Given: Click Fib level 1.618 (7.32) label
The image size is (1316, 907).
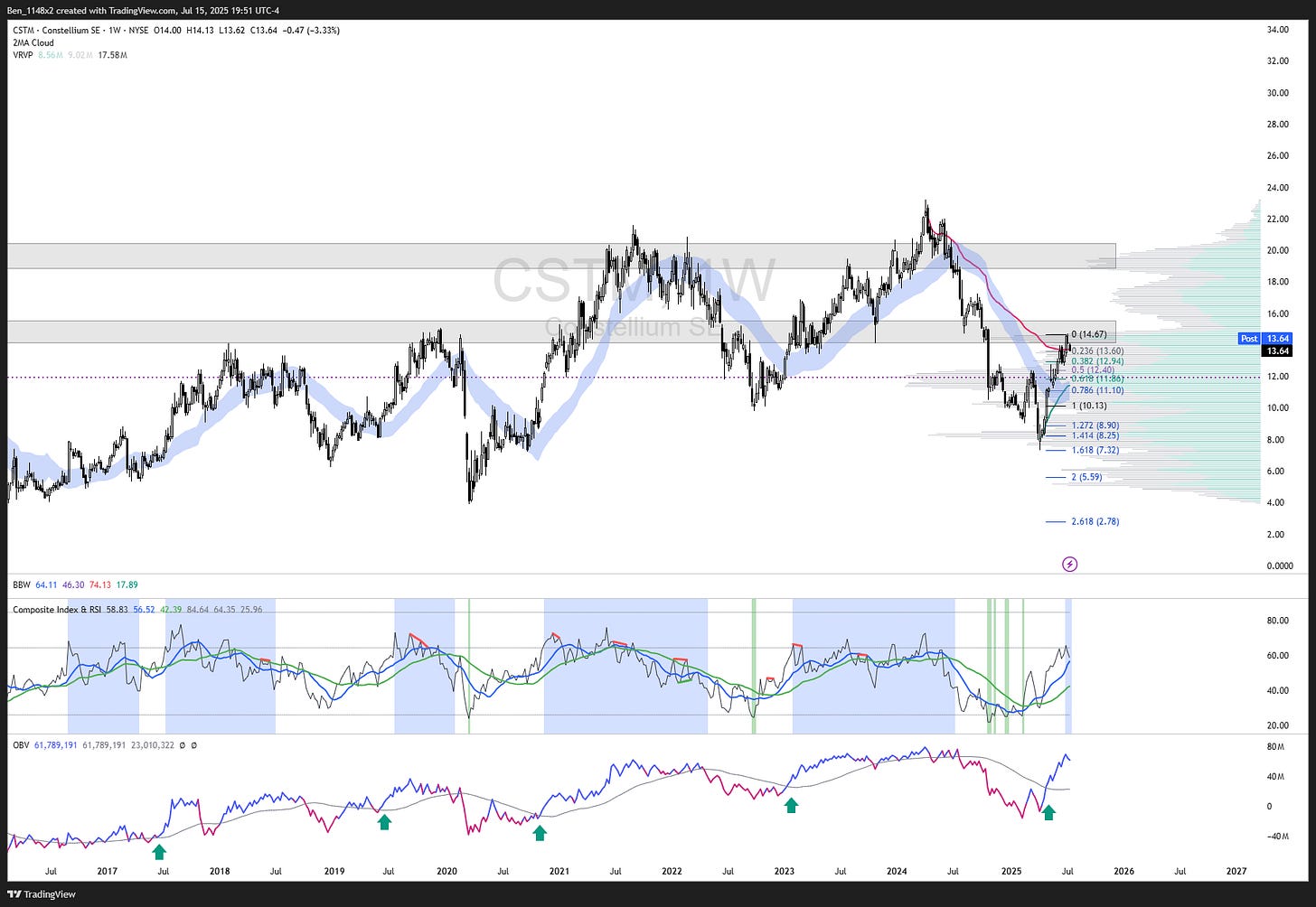Looking at the screenshot, I should (1095, 450).
